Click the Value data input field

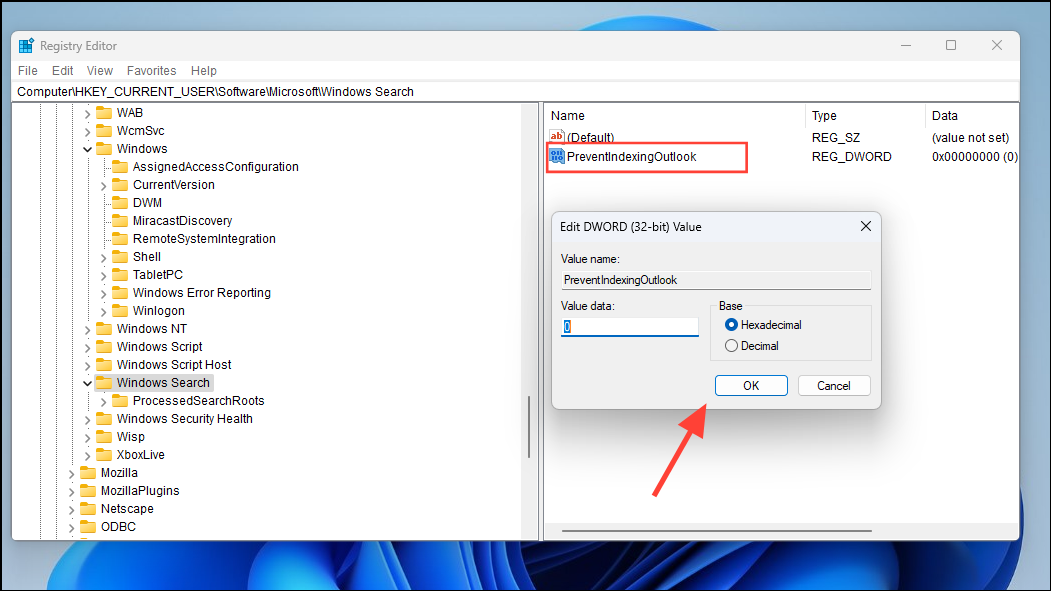point(629,326)
